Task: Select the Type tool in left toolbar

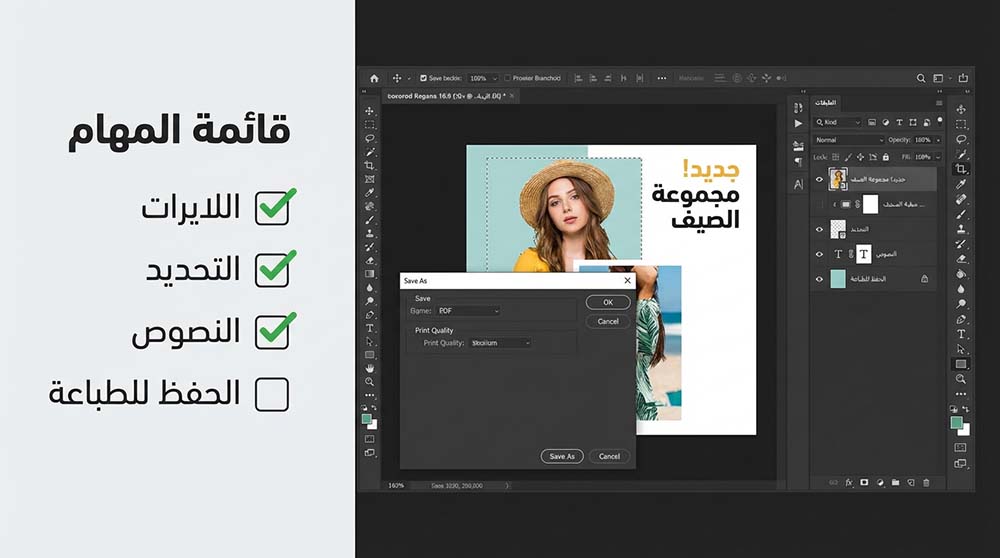Action: coord(370,328)
